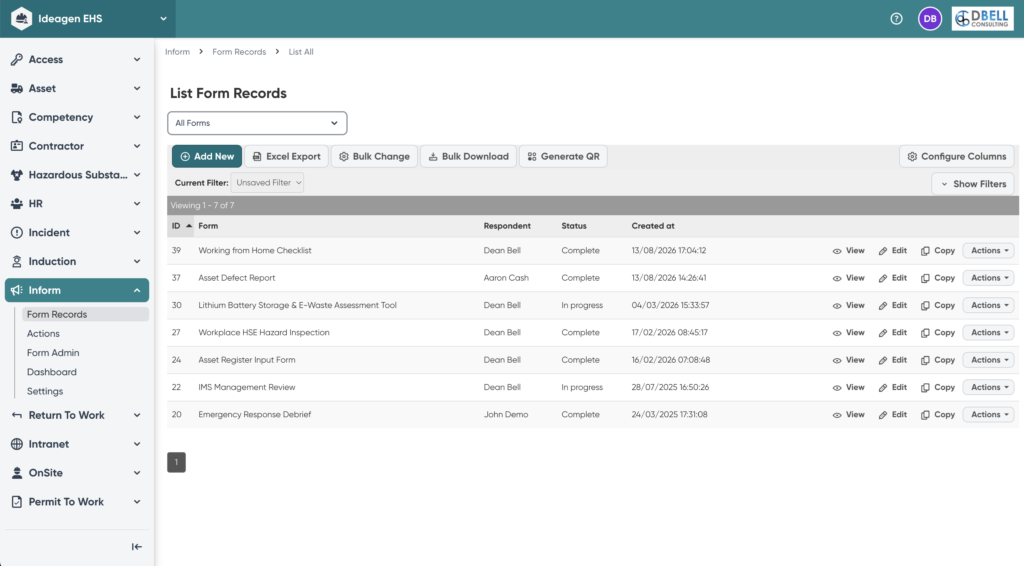The image size is (1024, 566).
Task: Open the Unsaved Filter dropdown
Action: pos(268,183)
